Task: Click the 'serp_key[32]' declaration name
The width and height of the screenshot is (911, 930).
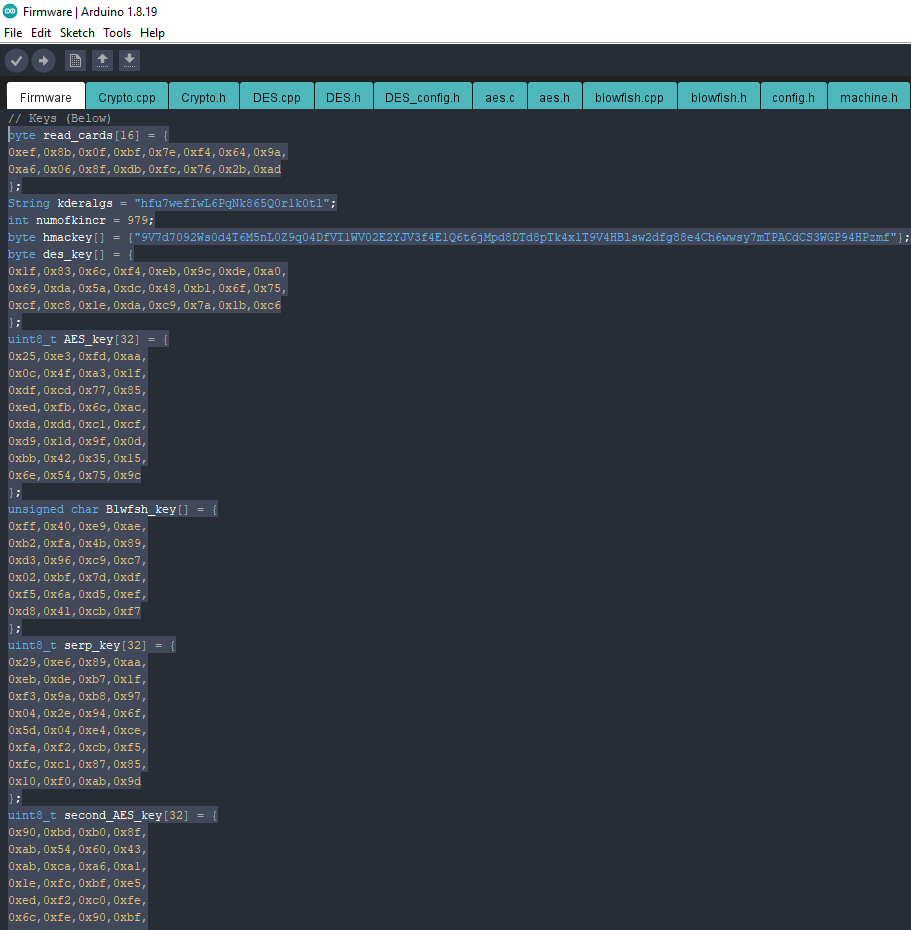Action: (x=105, y=645)
